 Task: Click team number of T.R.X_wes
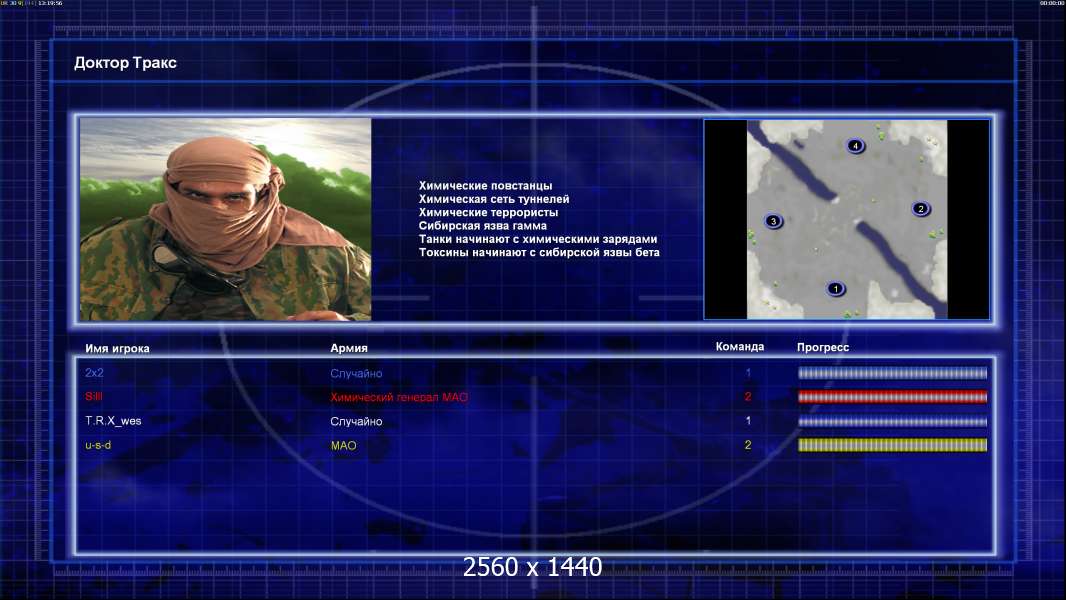[748, 421]
